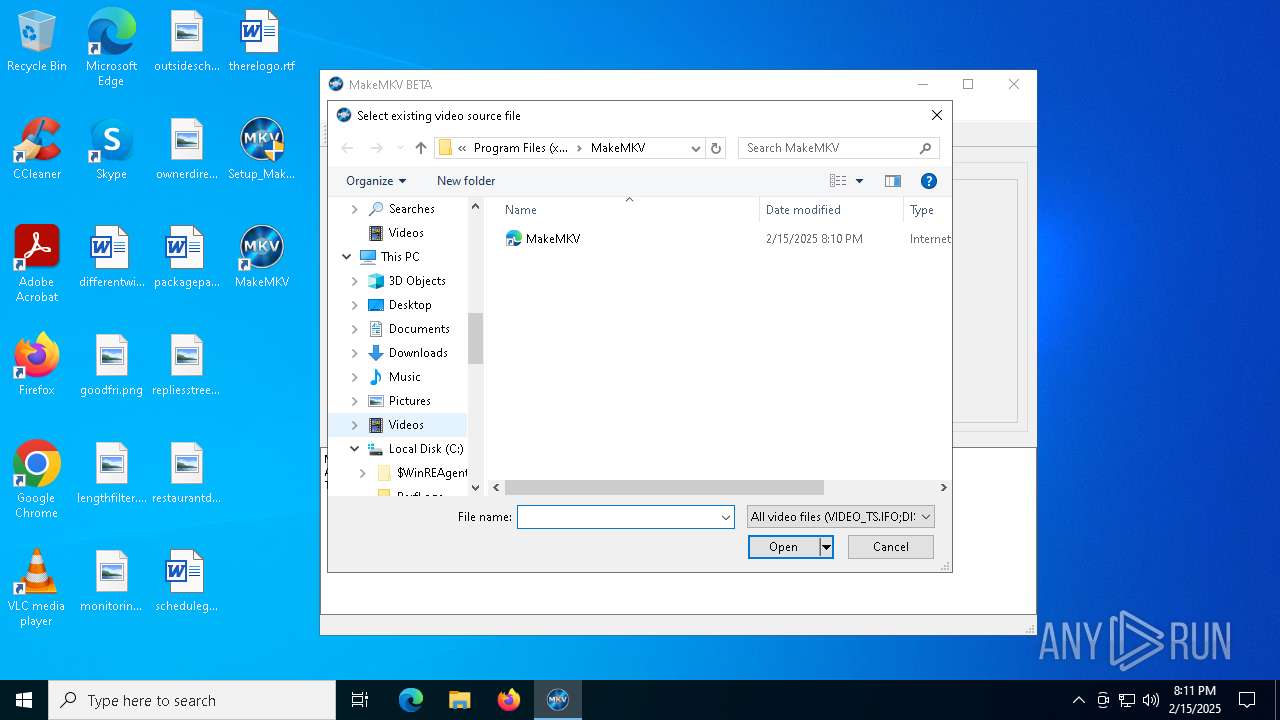The height and width of the screenshot is (720, 1280).
Task: Collapse the Local Disk (C:) node
Action: (355, 449)
